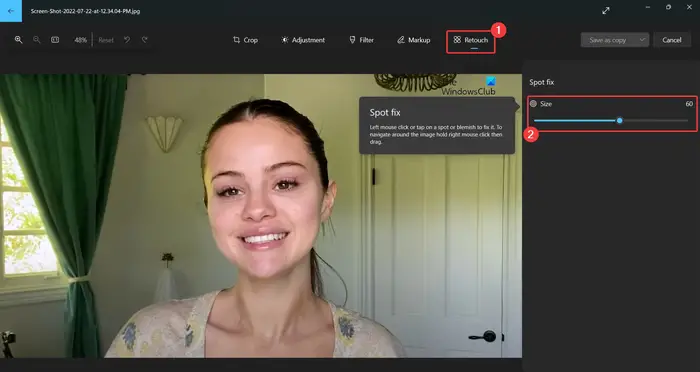Zoom out with the magnifier minus icon

[x=37, y=40]
